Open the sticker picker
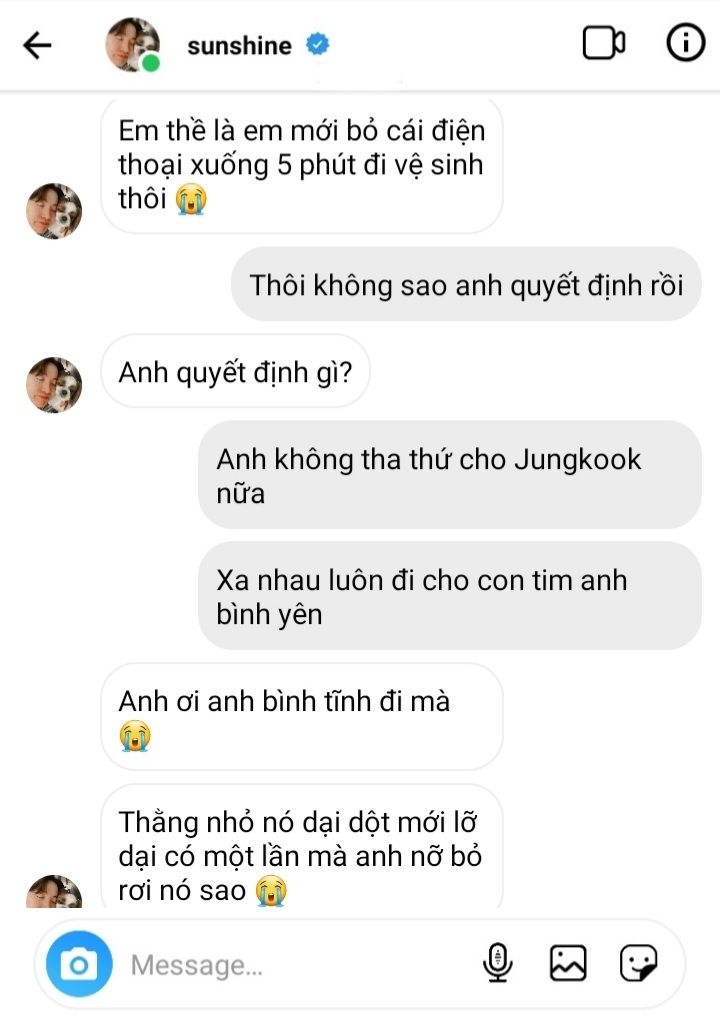Screen dimensions: 720x1023 coord(638,964)
